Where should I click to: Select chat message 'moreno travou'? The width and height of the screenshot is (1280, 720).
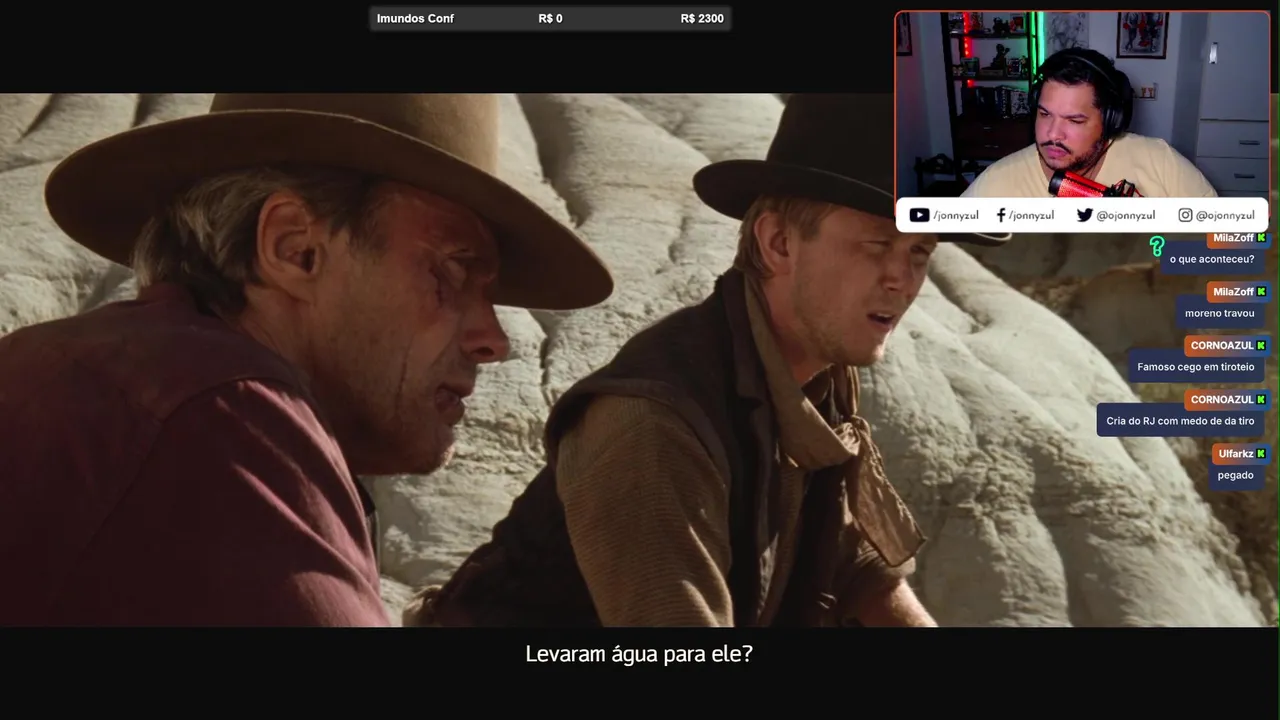tap(1220, 313)
